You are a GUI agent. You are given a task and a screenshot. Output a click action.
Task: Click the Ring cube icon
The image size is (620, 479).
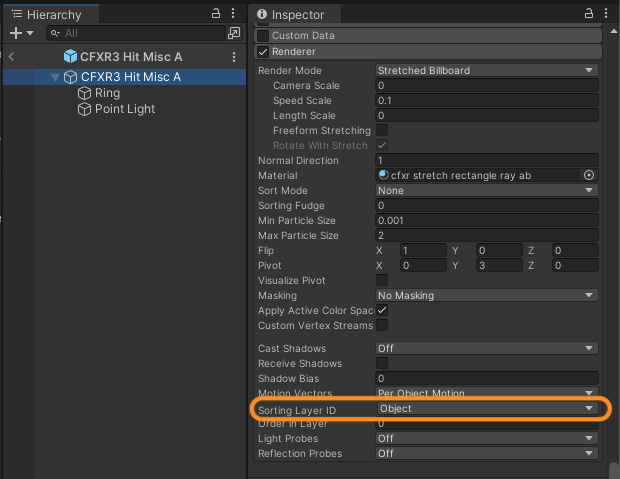pos(84,93)
